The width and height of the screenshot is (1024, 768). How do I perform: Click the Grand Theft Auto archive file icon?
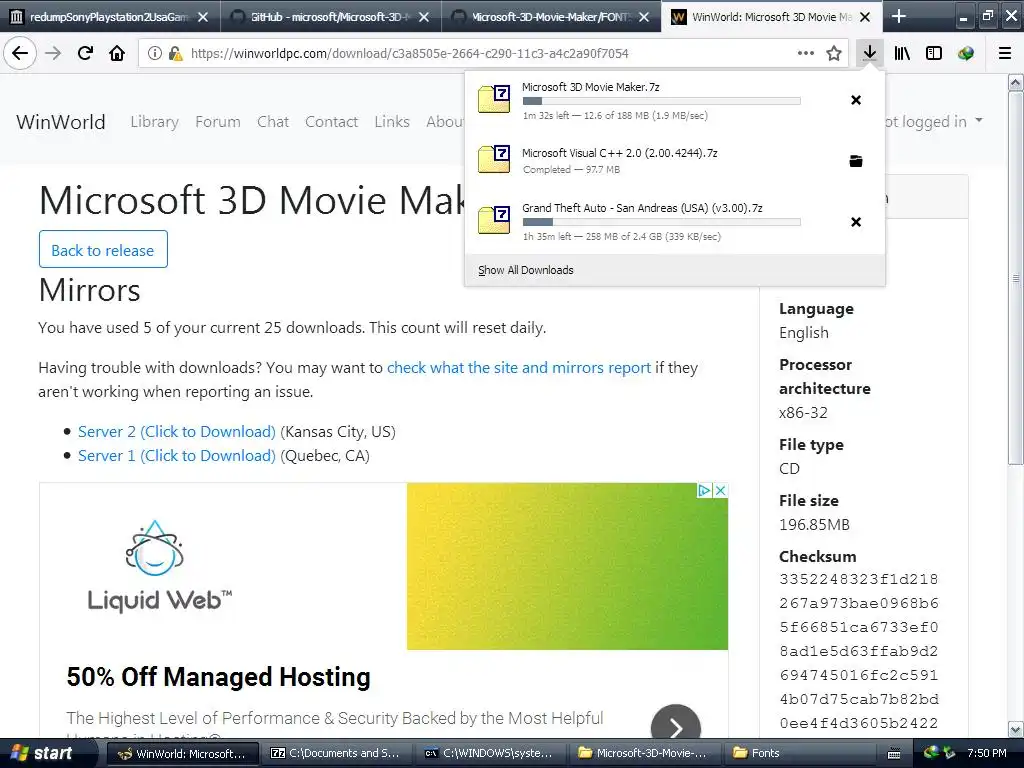pos(494,220)
